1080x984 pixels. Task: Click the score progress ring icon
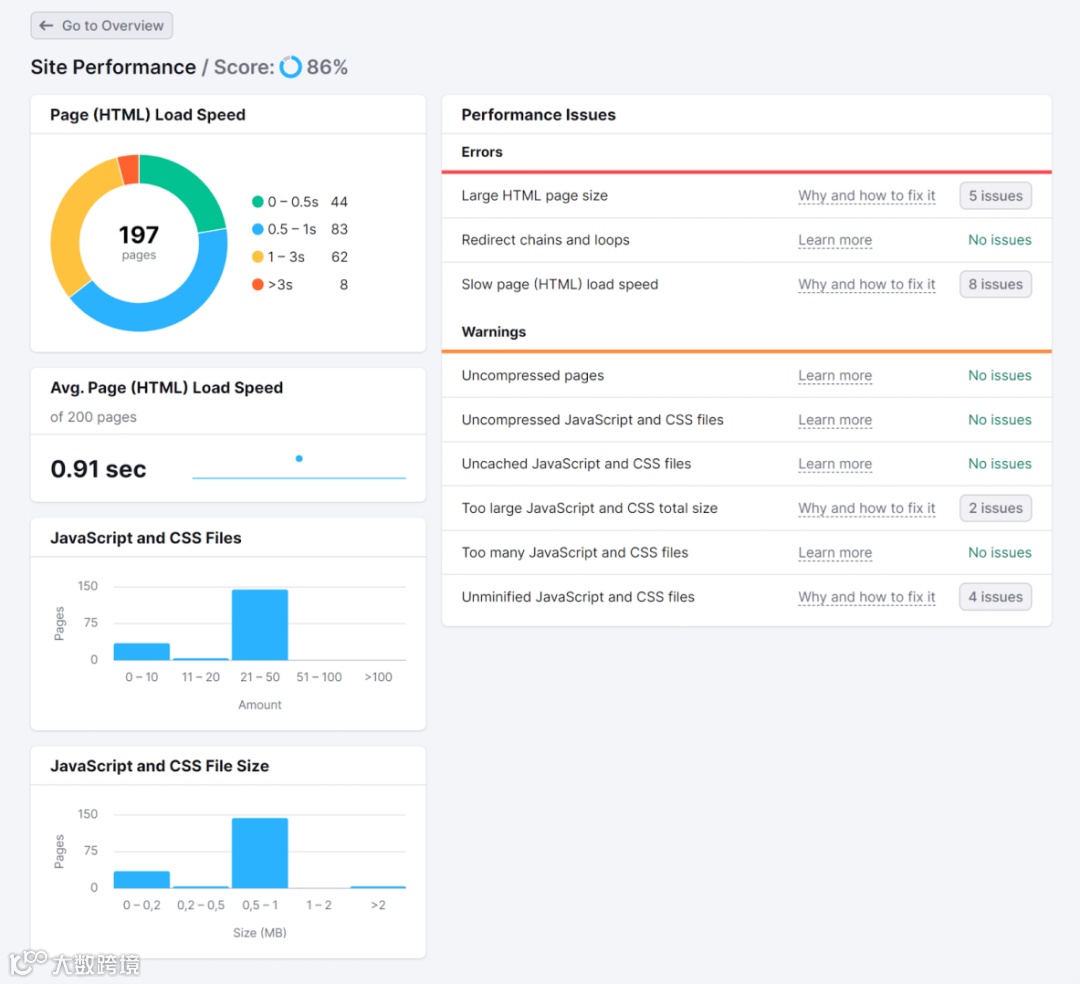point(291,67)
